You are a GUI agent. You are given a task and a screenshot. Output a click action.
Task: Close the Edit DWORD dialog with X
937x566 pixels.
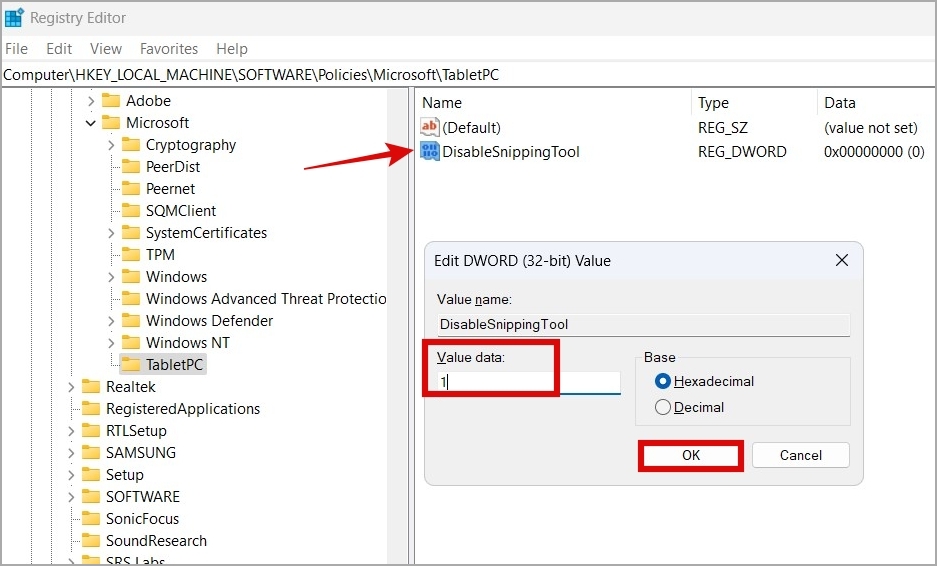(842, 260)
